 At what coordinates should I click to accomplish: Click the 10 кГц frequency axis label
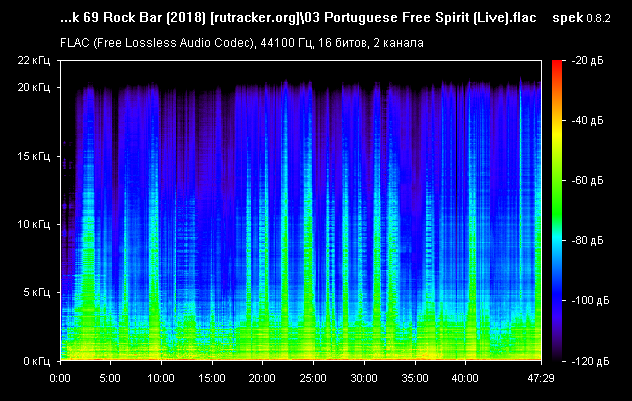click(33, 225)
